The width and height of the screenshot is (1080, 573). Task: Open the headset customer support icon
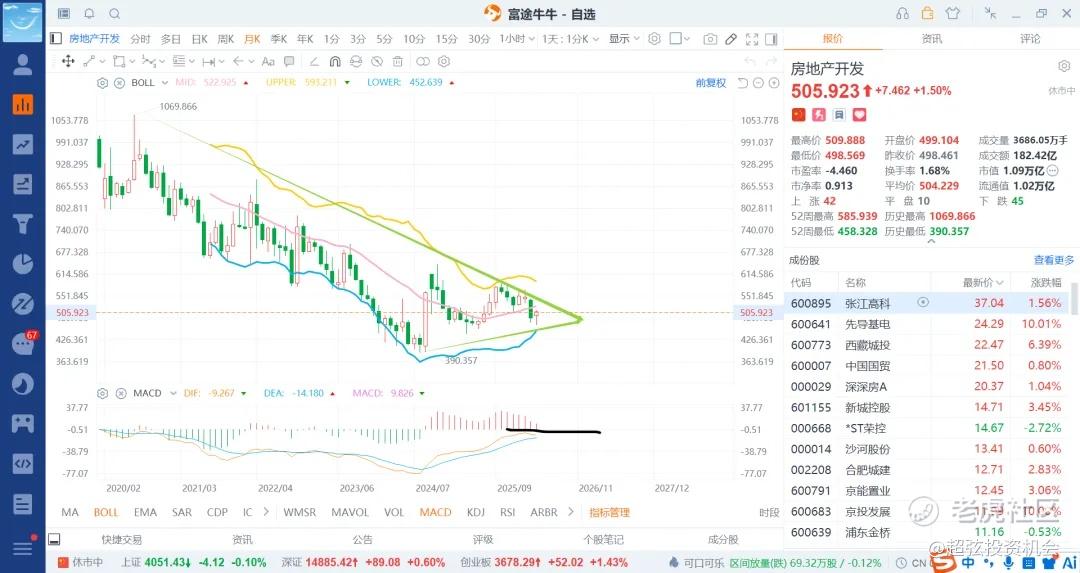click(902, 13)
